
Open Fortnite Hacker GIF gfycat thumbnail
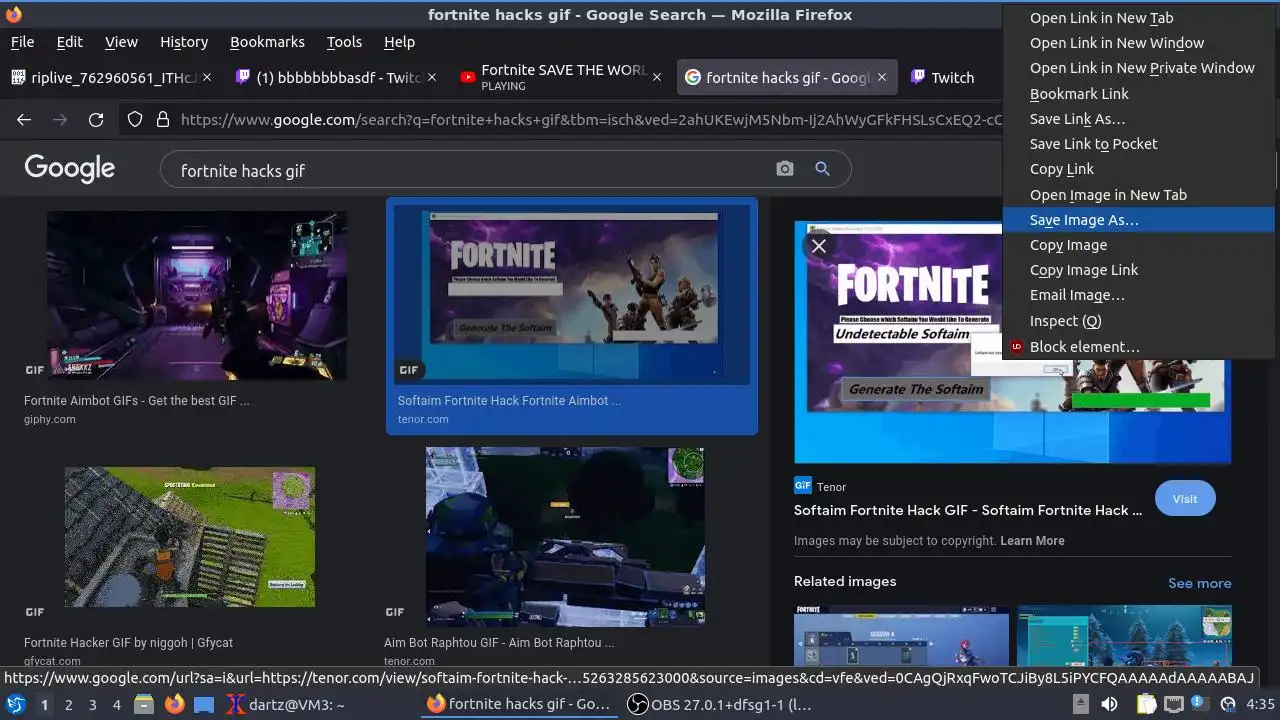pyautogui.click(x=190, y=537)
